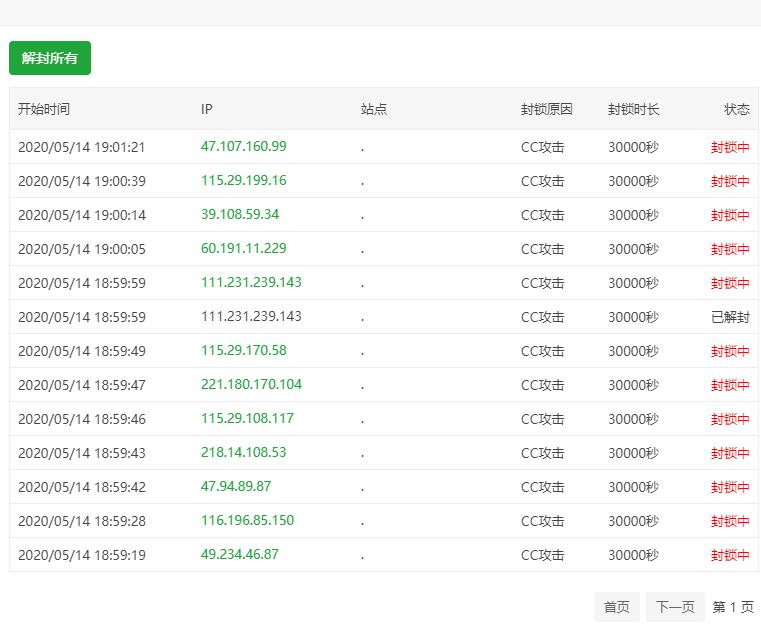
Task: Click 封锁中 status for 60.191.11.229
Action: tap(730, 249)
